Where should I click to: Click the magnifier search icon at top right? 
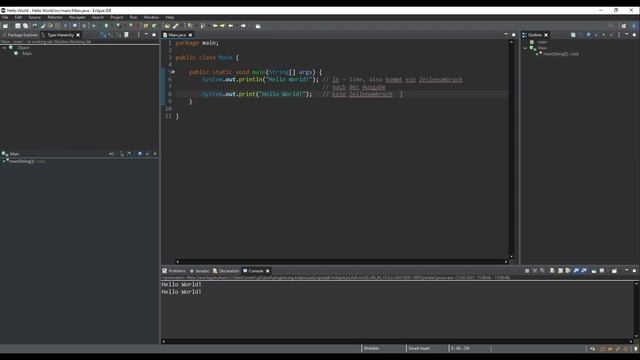[x=611, y=26]
